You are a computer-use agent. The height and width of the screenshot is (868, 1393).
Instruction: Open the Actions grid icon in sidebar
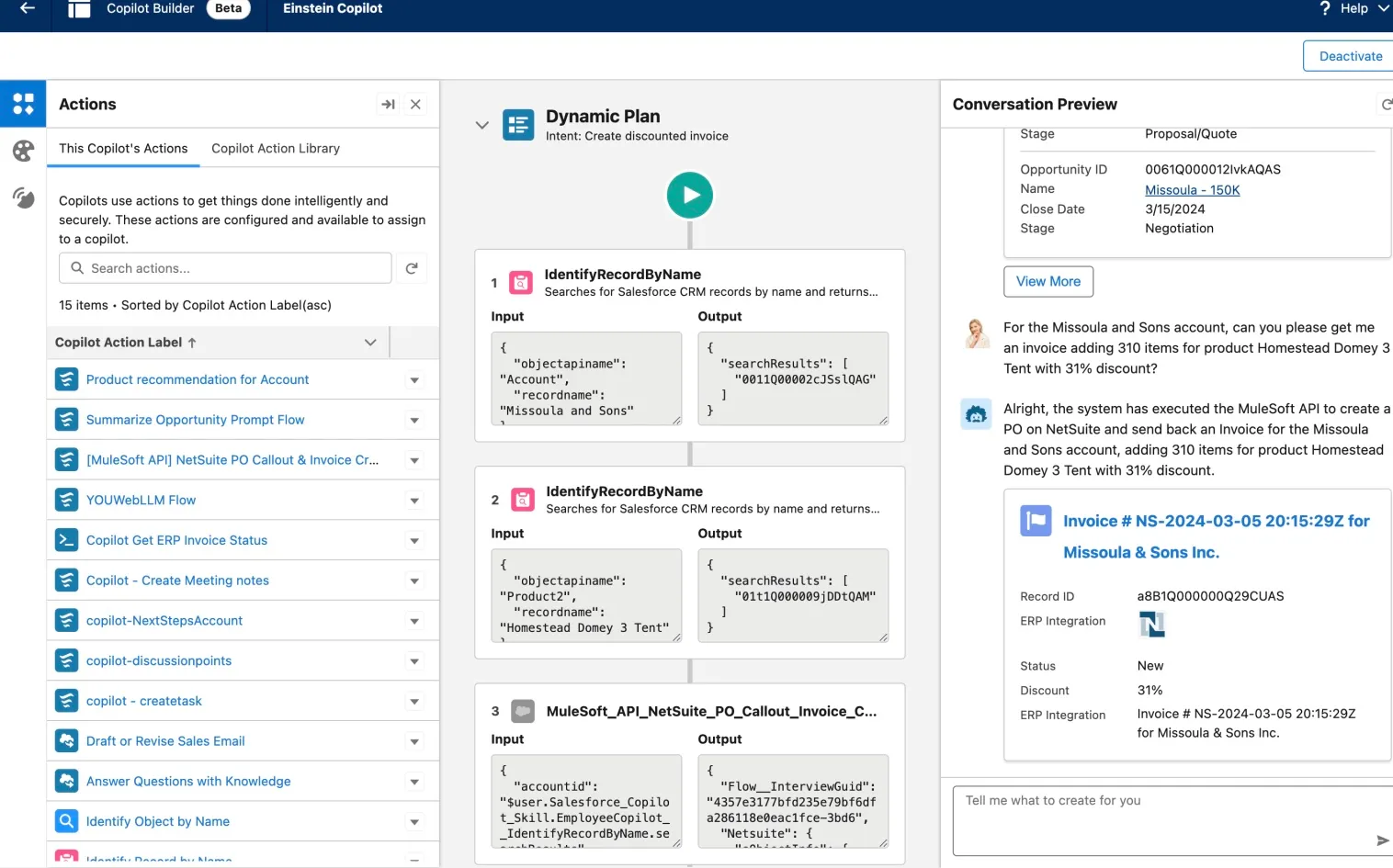[x=23, y=103]
